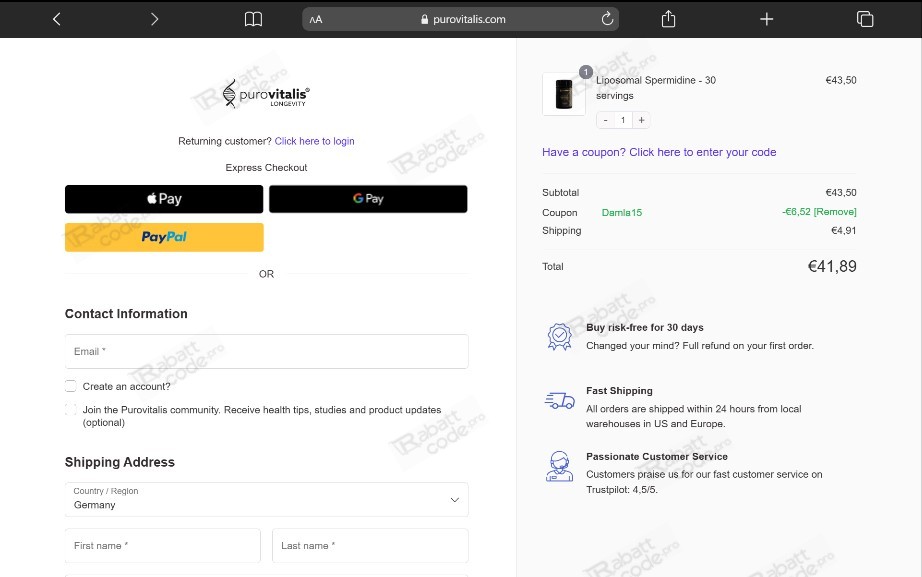Go back with the browser back arrow
Image resolution: width=922 pixels, height=577 pixels.
[56, 19]
